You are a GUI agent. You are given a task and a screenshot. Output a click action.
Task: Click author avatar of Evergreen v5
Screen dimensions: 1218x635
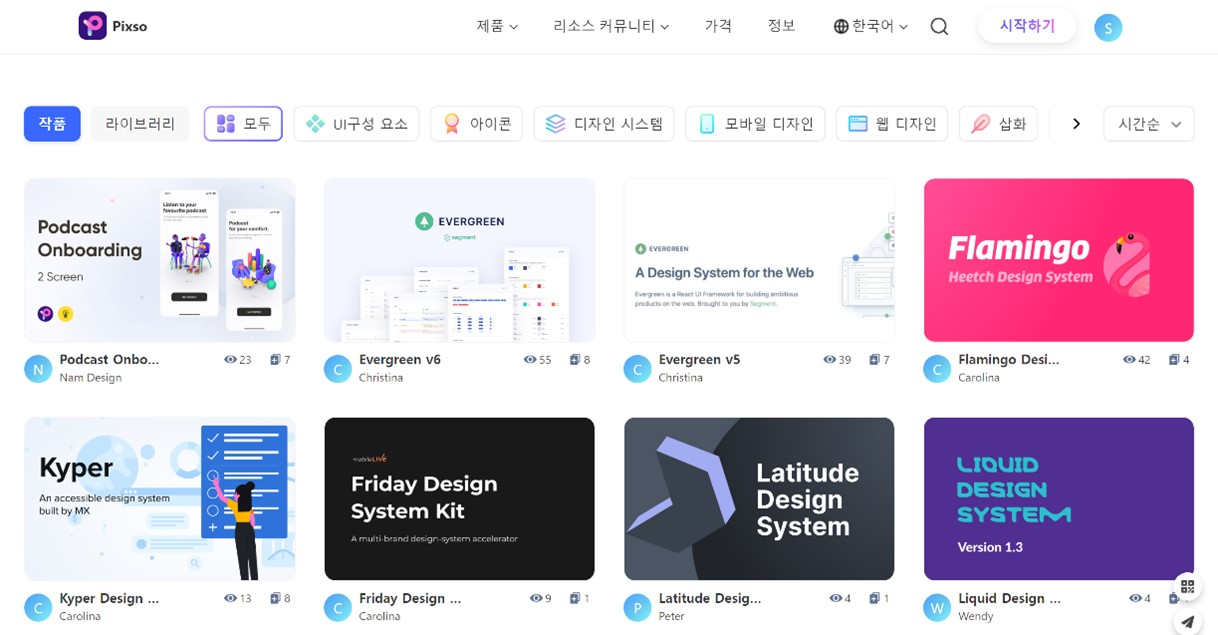(637, 369)
